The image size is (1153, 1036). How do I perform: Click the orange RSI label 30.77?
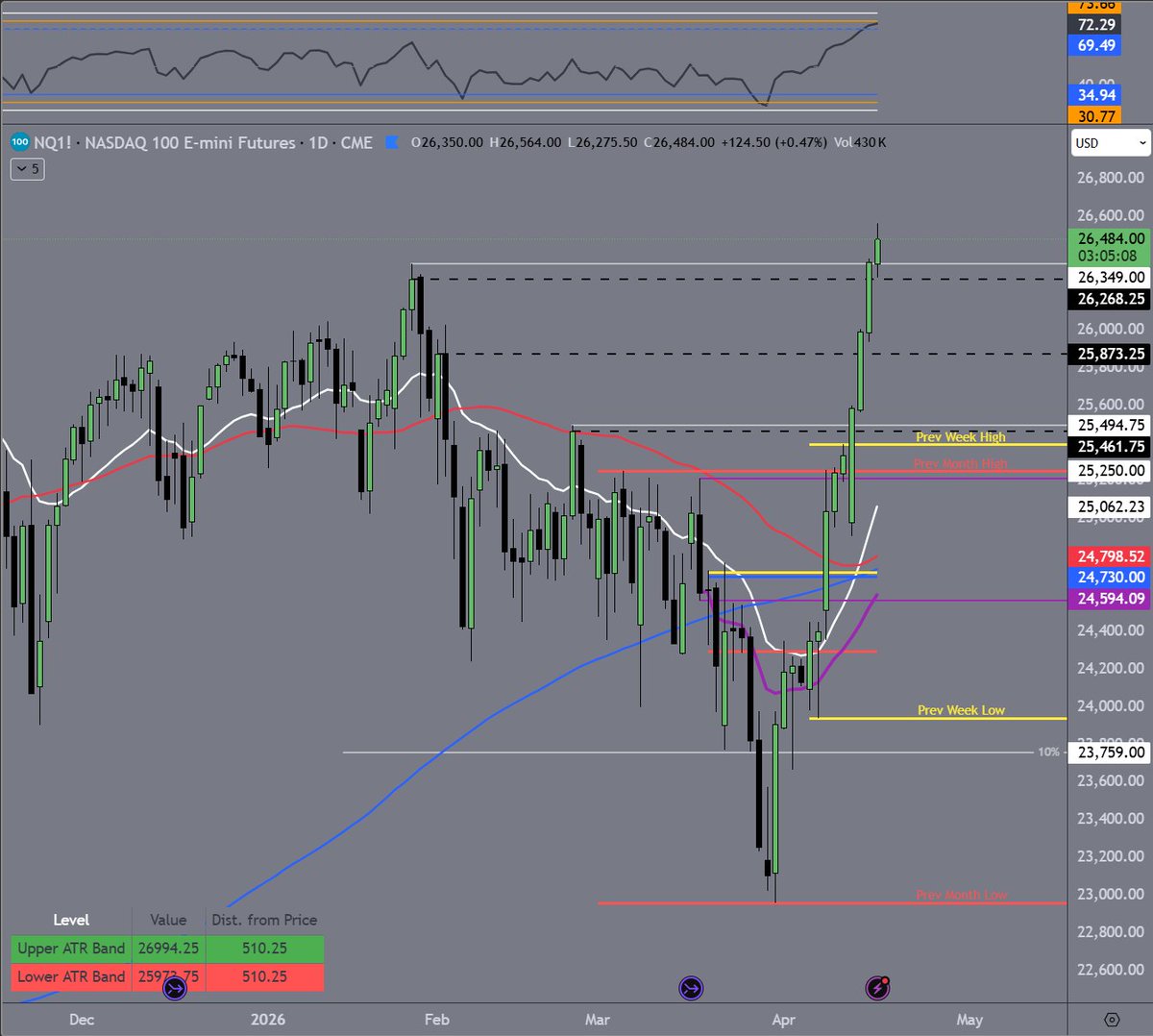(x=1096, y=115)
